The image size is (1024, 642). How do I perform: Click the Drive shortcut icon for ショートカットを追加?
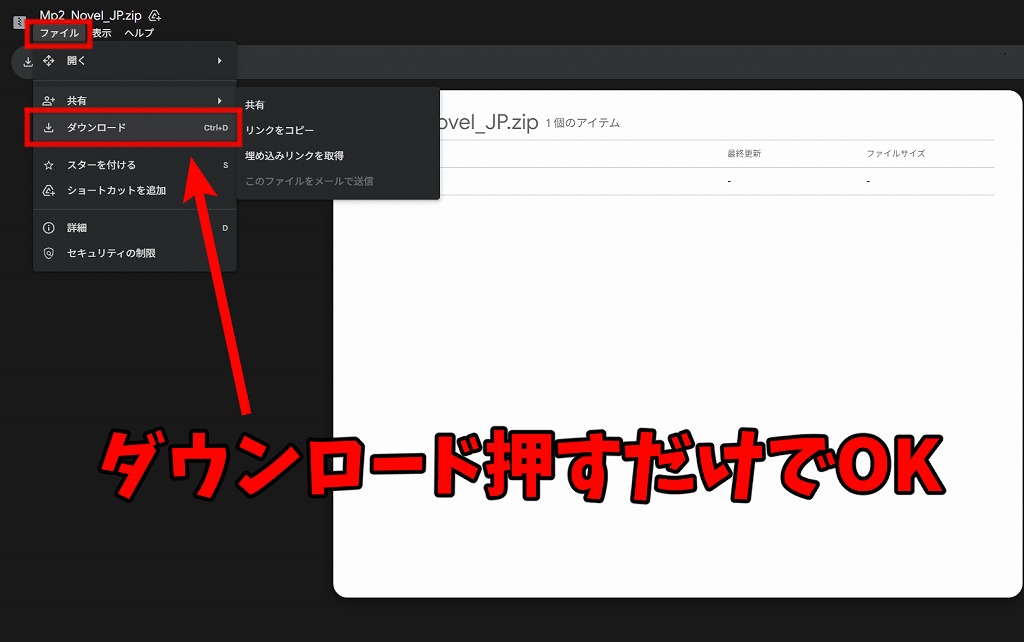(49, 191)
